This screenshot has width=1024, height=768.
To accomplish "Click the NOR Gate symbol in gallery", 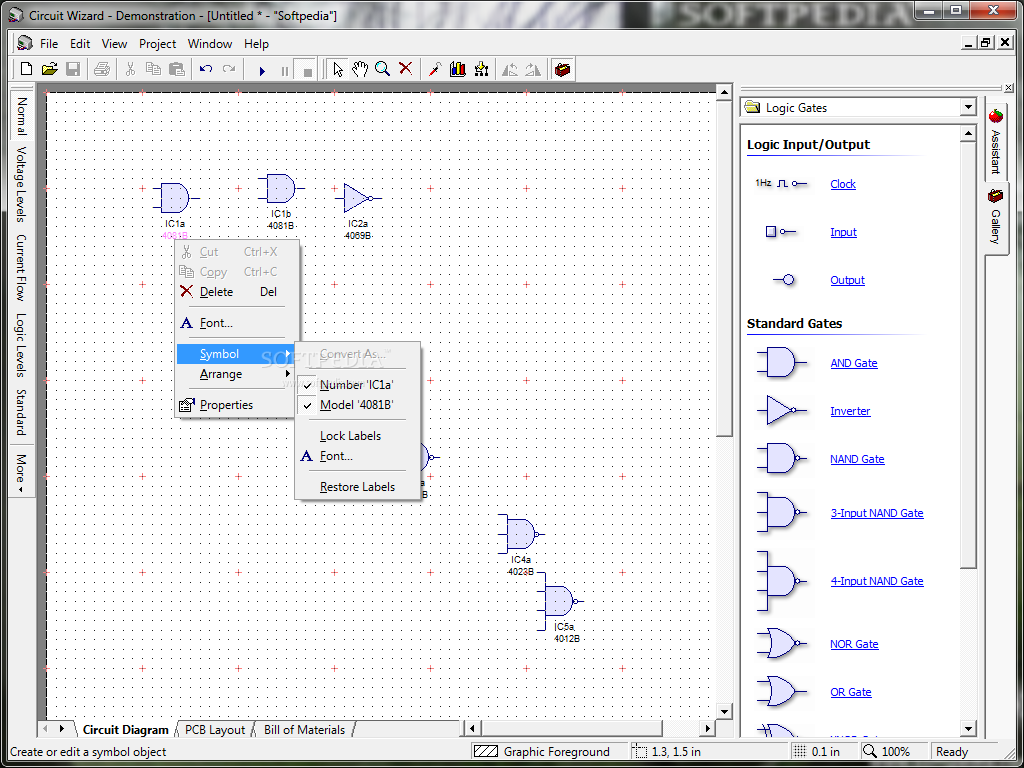I will point(781,643).
